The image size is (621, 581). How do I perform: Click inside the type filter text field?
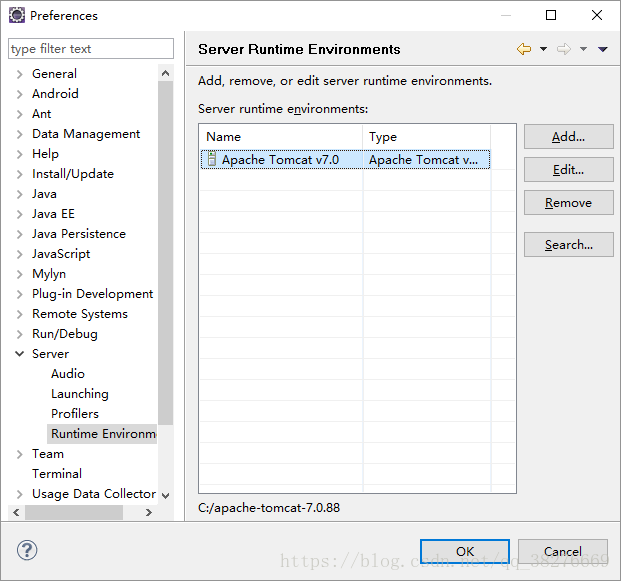point(91,49)
